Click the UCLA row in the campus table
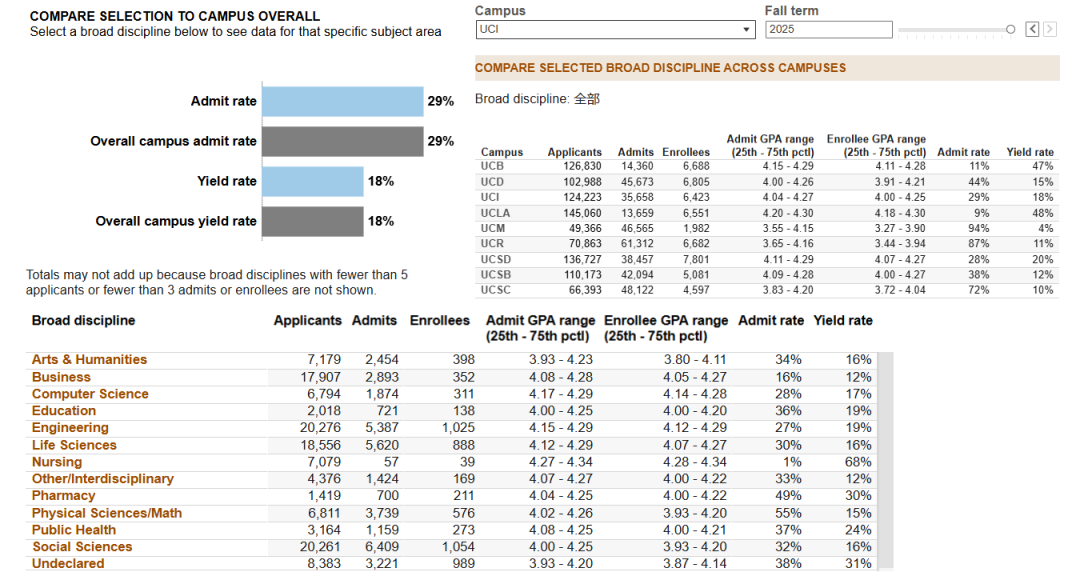 (767, 213)
